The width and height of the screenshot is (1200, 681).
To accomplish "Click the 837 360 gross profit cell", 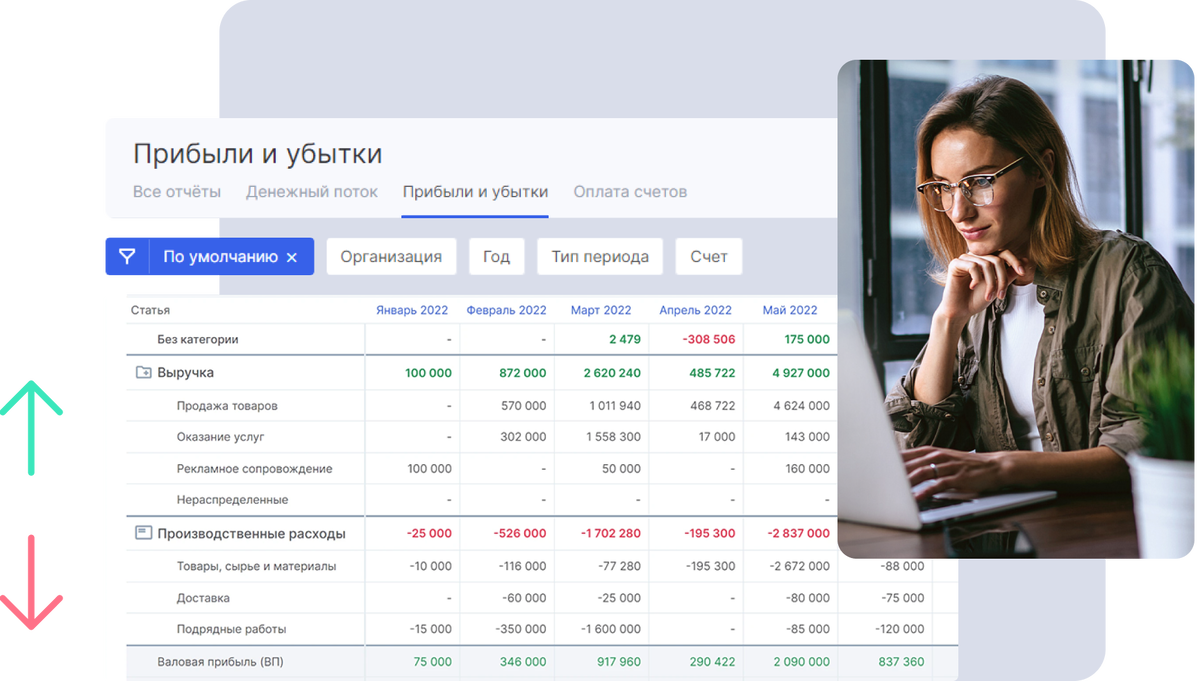I will tap(899, 662).
